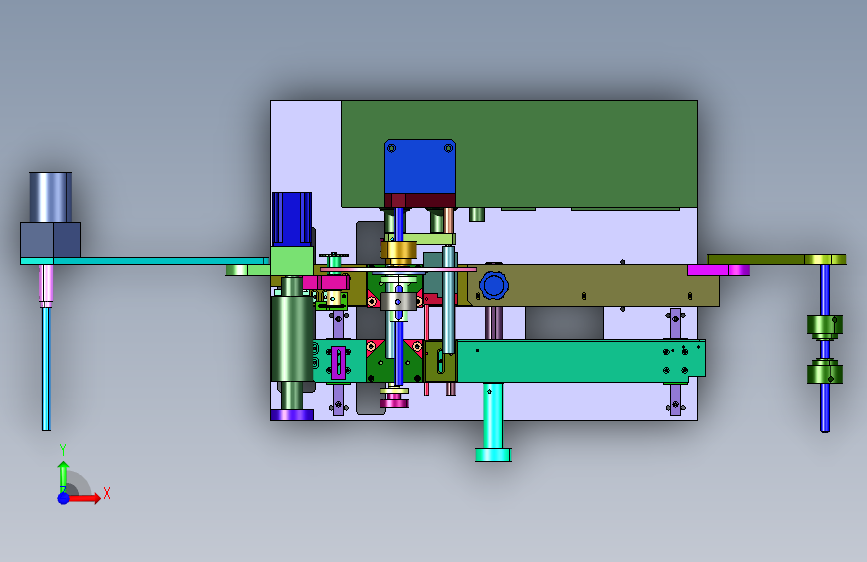This screenshot has width=867, height=562.
Task: Select the pink knob at bottom of center shaft
Action: tap(394, 402)
